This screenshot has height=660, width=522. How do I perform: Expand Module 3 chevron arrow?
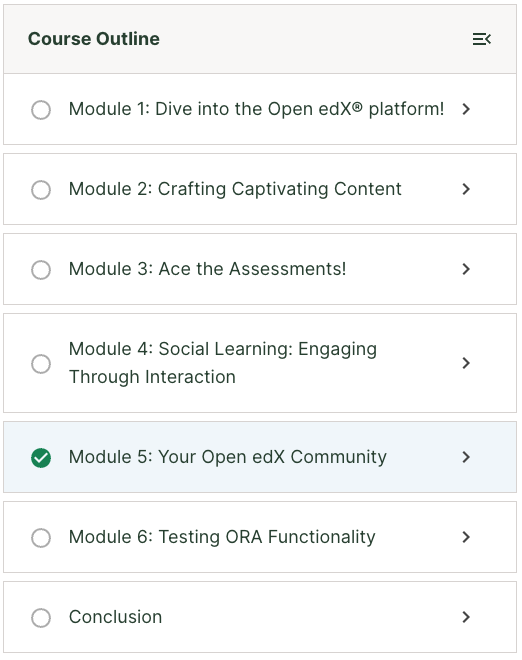(x=466, y=269)
